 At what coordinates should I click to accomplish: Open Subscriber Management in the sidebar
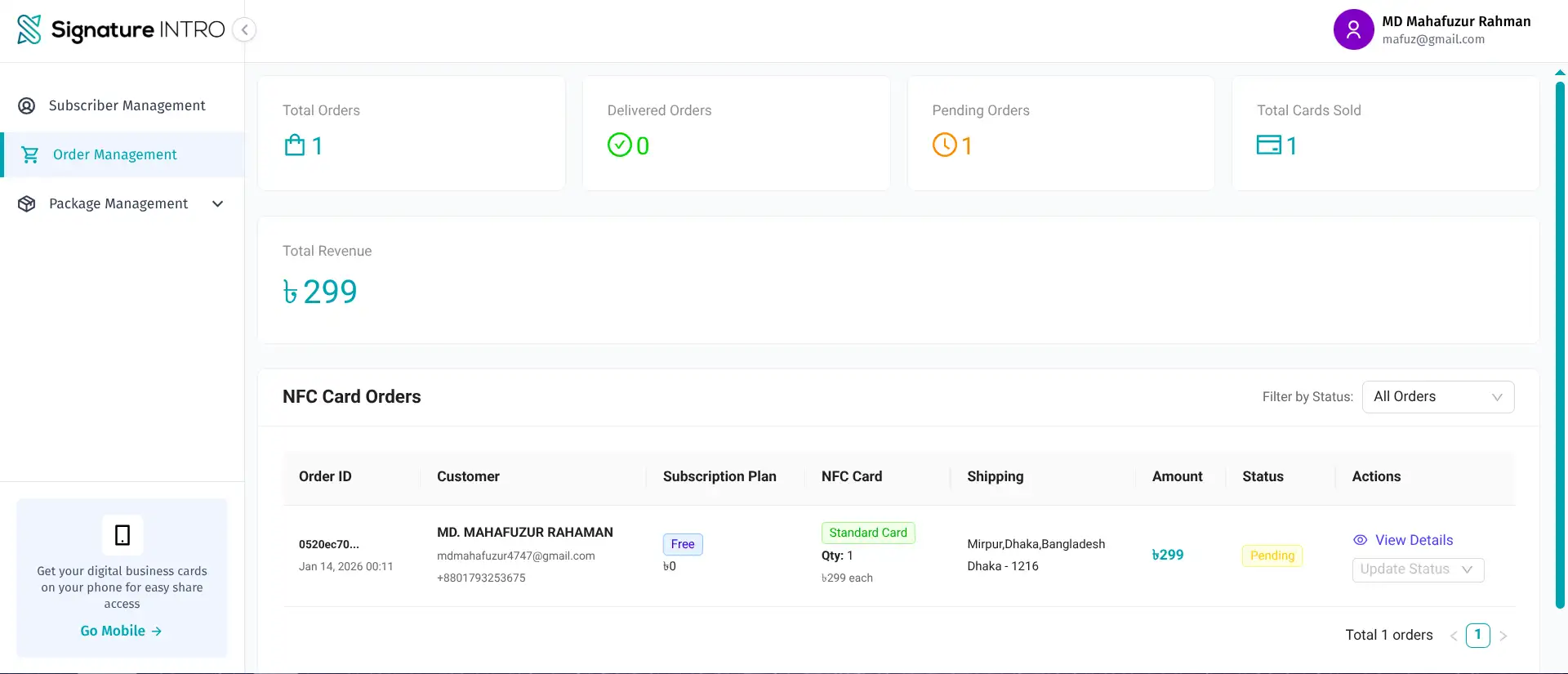[127, 106]
